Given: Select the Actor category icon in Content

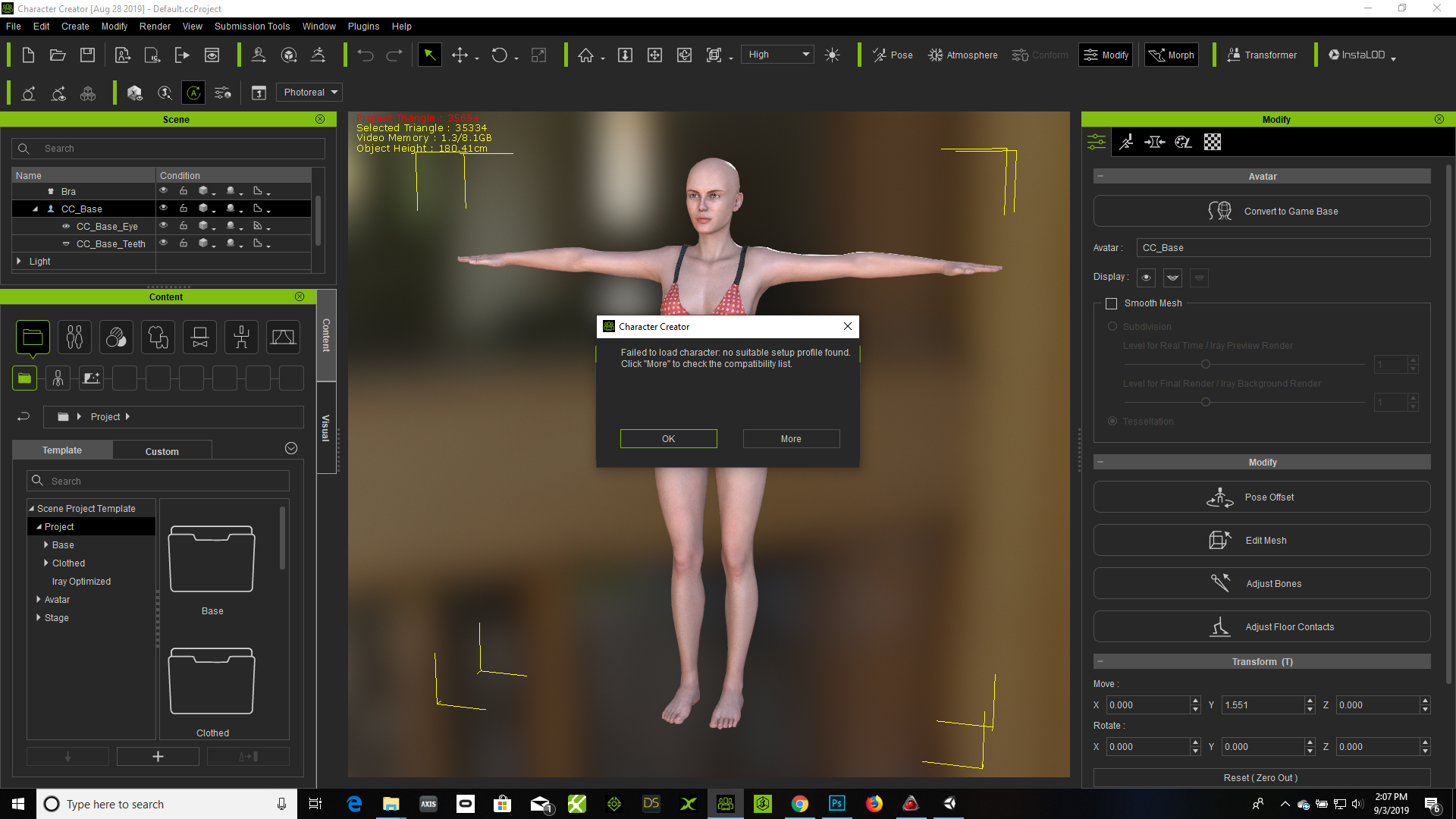Looking at the screenshot, I should coord(74,337).
